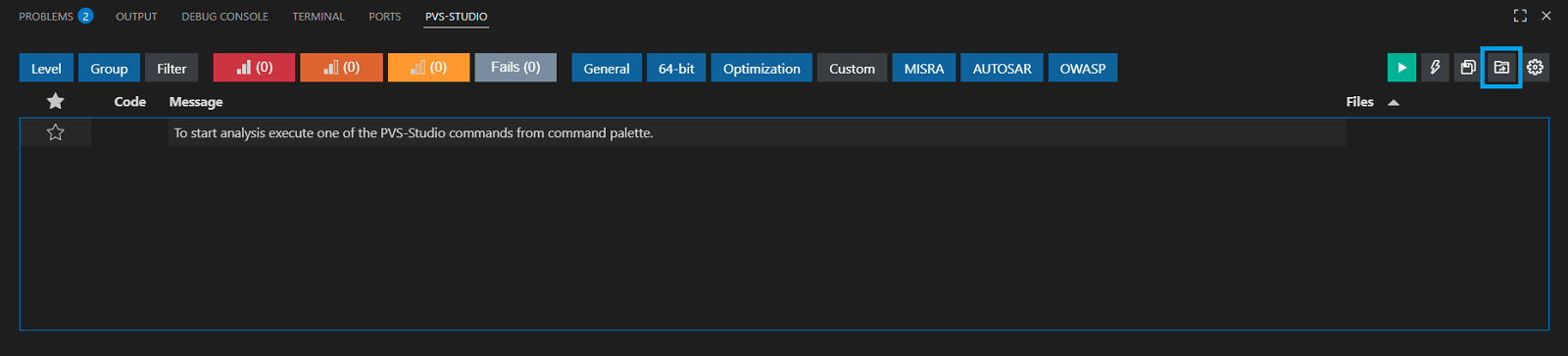Screen dimensions: 1568x356
Task: Click the Problems count badge 2
Action: tap(85, 16)
